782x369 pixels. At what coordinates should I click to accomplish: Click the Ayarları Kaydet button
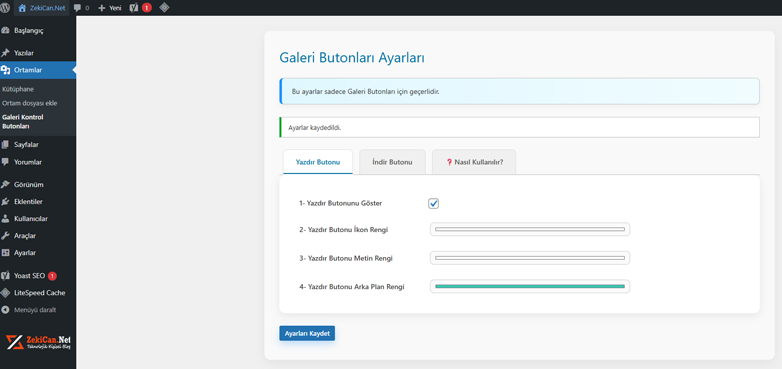(x=307, y=334)
